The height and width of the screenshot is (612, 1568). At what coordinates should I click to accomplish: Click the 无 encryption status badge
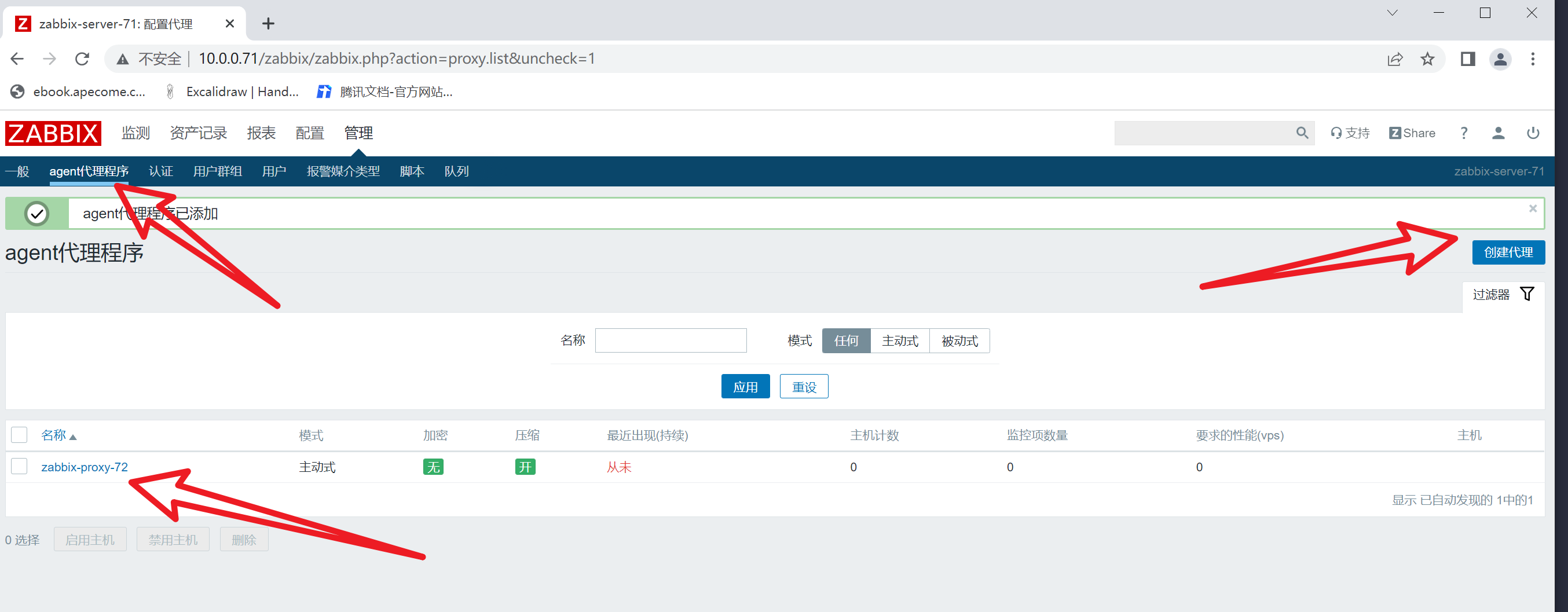[433, 467]
